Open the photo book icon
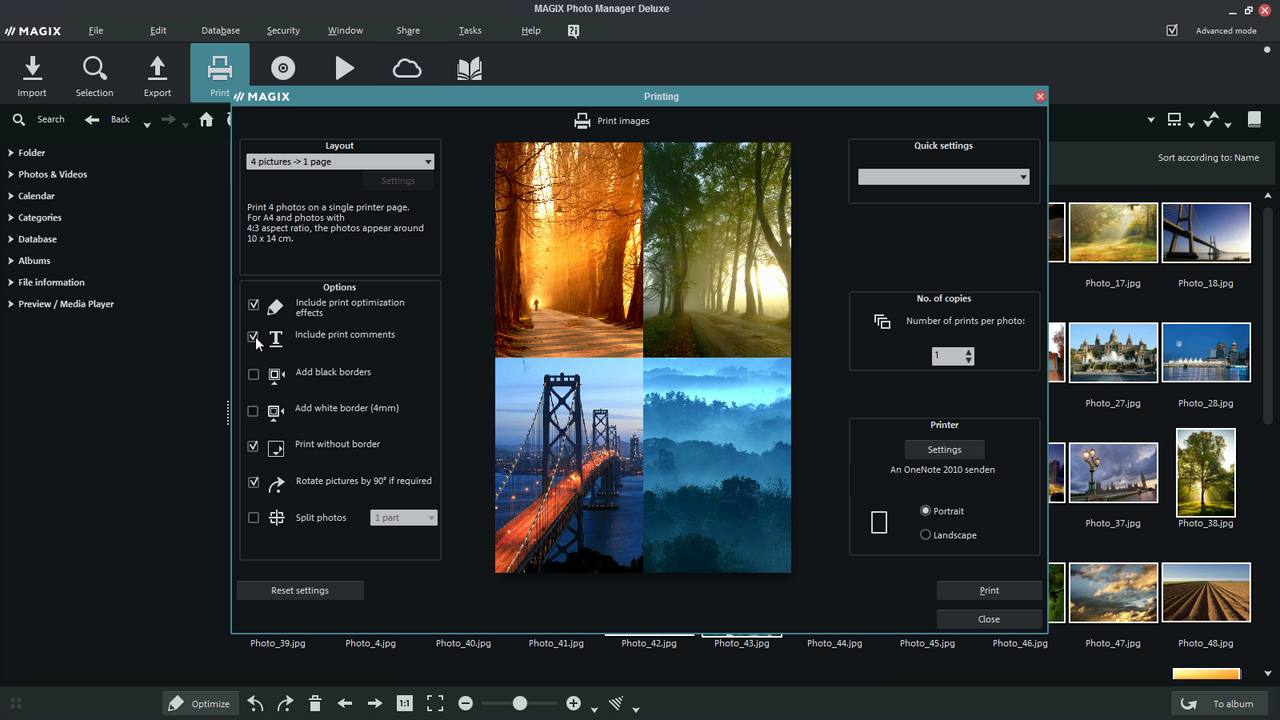 pyautogui.click(x=468, y=68)
